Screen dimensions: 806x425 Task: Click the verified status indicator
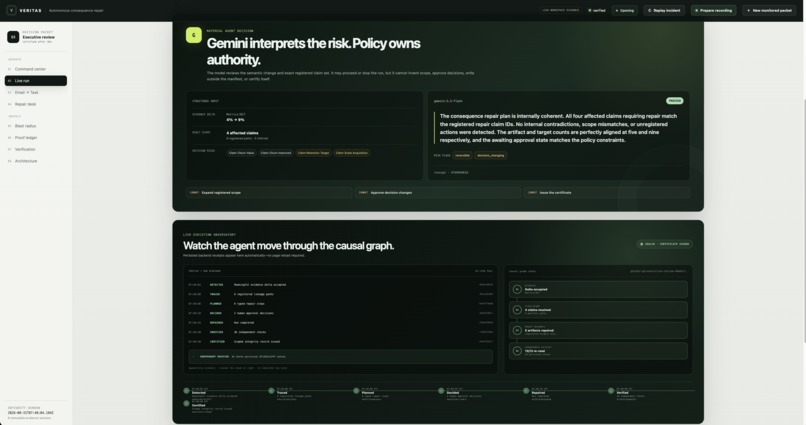pyautogui.click(x=597, y=10)
